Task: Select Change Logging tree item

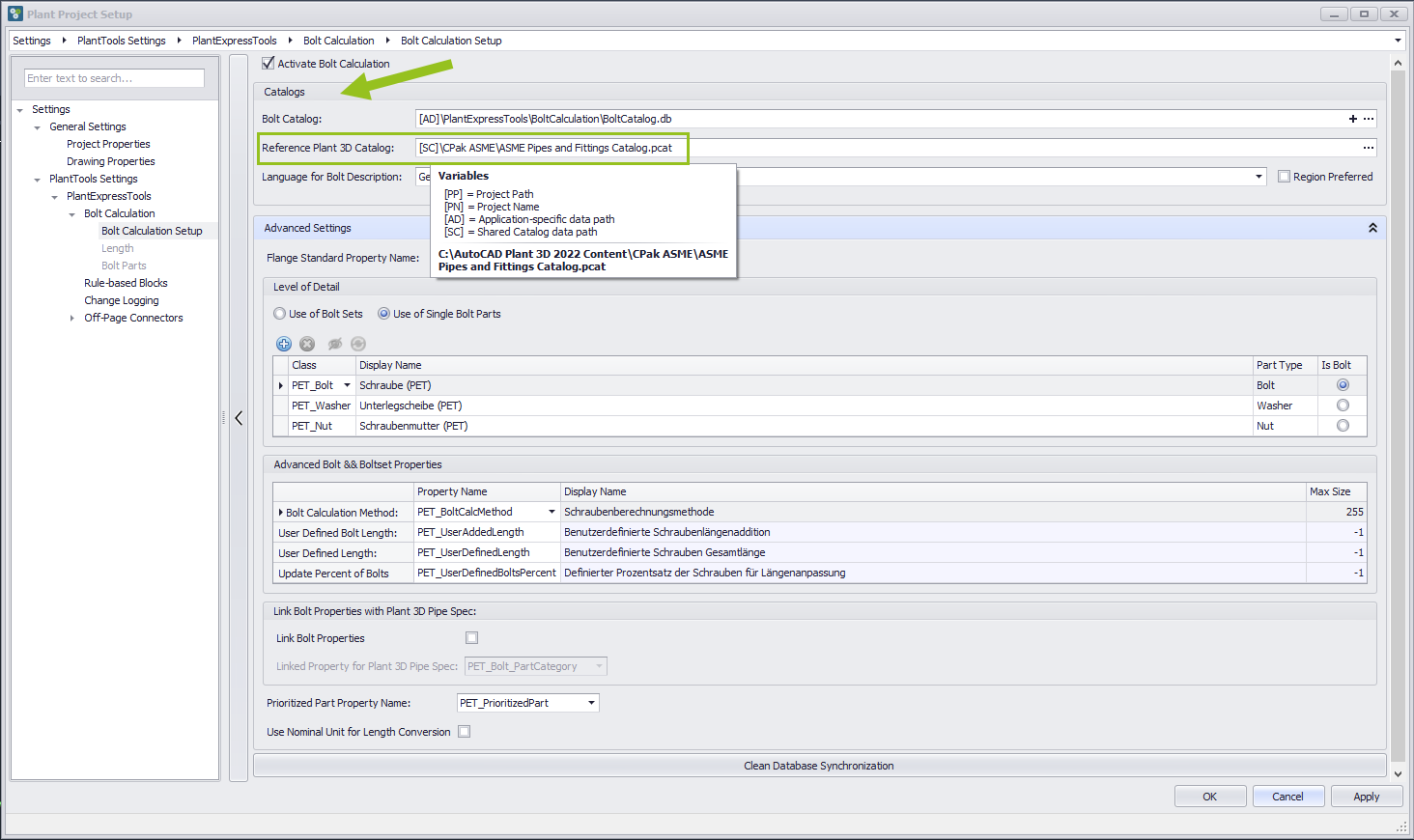Action: (x=122, y=300)
